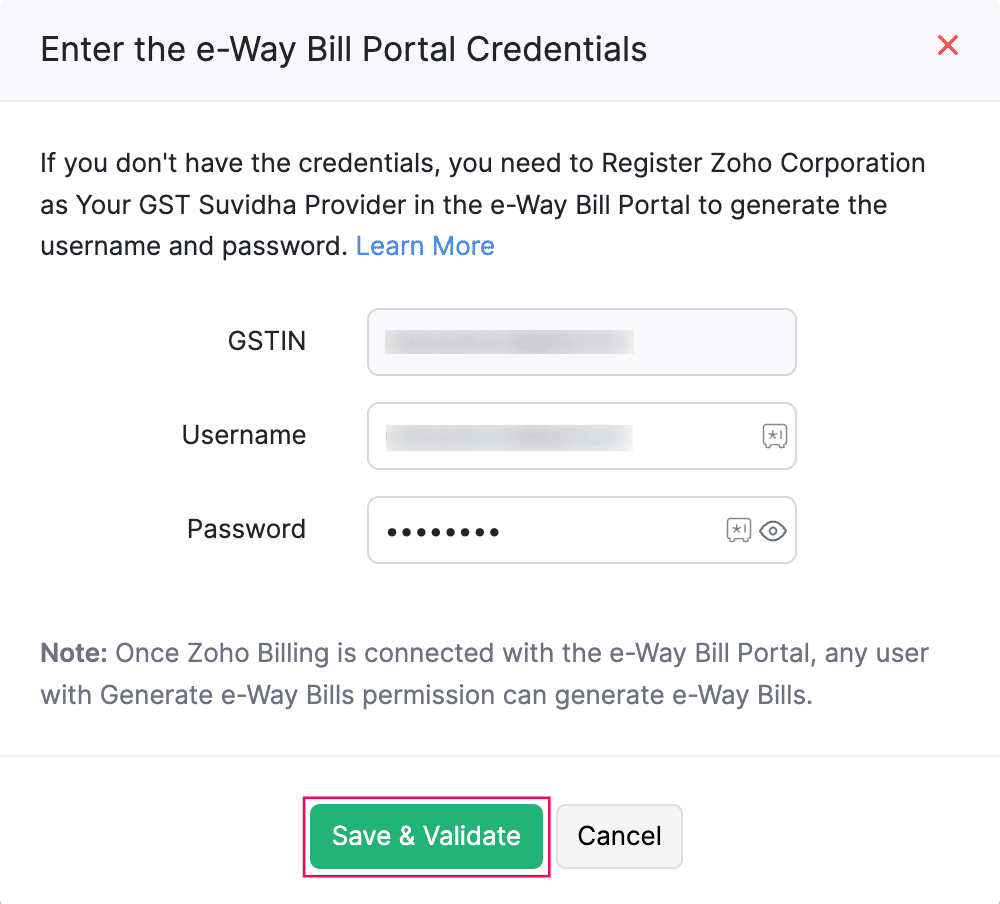Toggle password visibility in the Password field
Screen dimensions: 1000x904
(772, 531)
